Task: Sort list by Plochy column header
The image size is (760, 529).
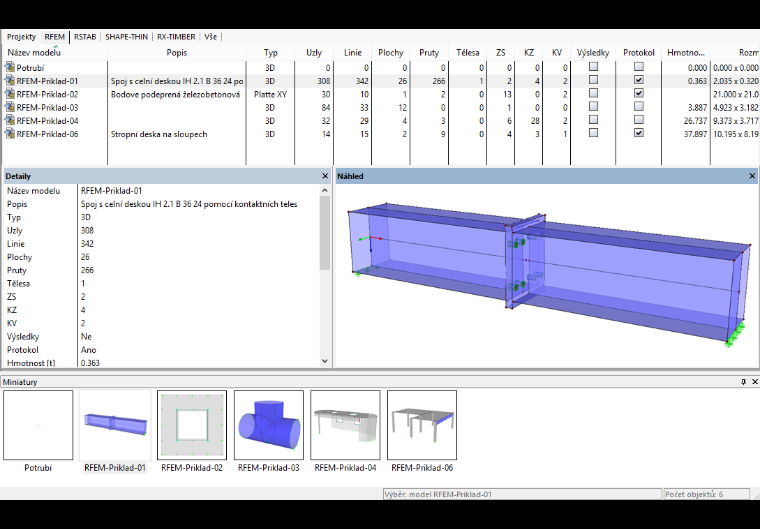Action: point(391,53)
